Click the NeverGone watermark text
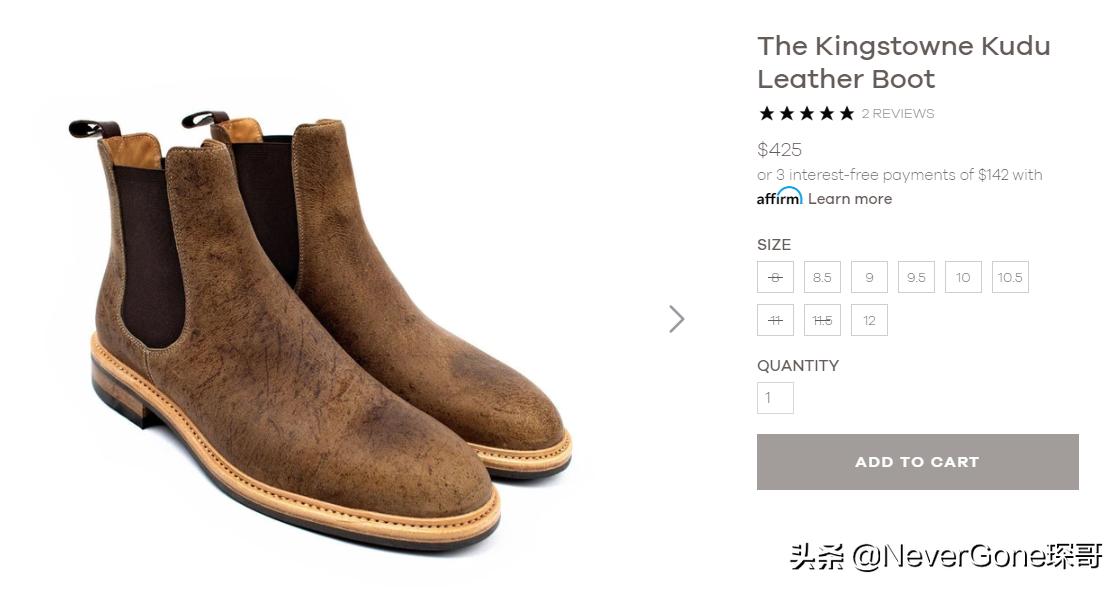 coord(945,556)
